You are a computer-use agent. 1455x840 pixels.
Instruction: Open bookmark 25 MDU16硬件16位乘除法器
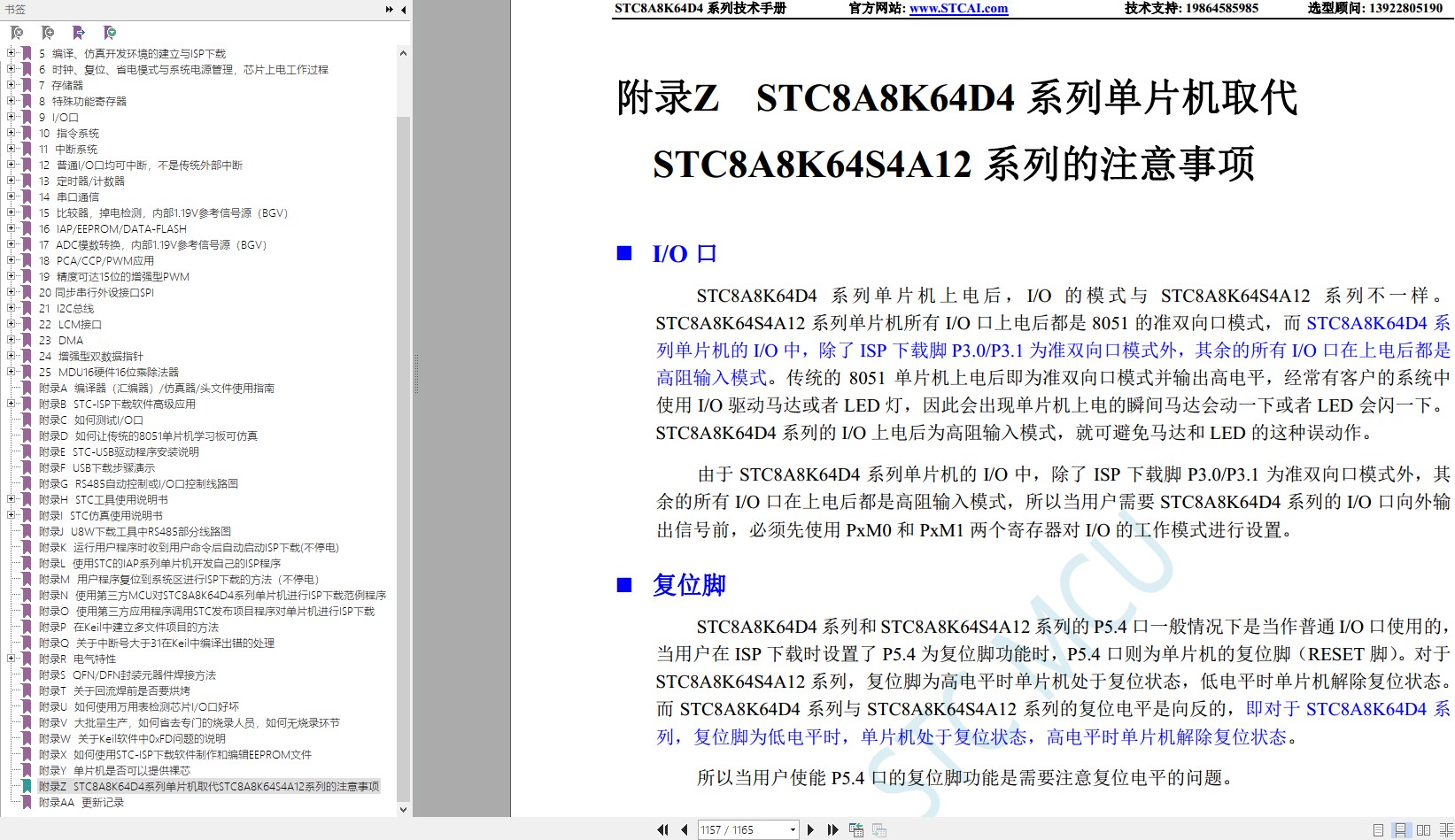pos(109,372)
